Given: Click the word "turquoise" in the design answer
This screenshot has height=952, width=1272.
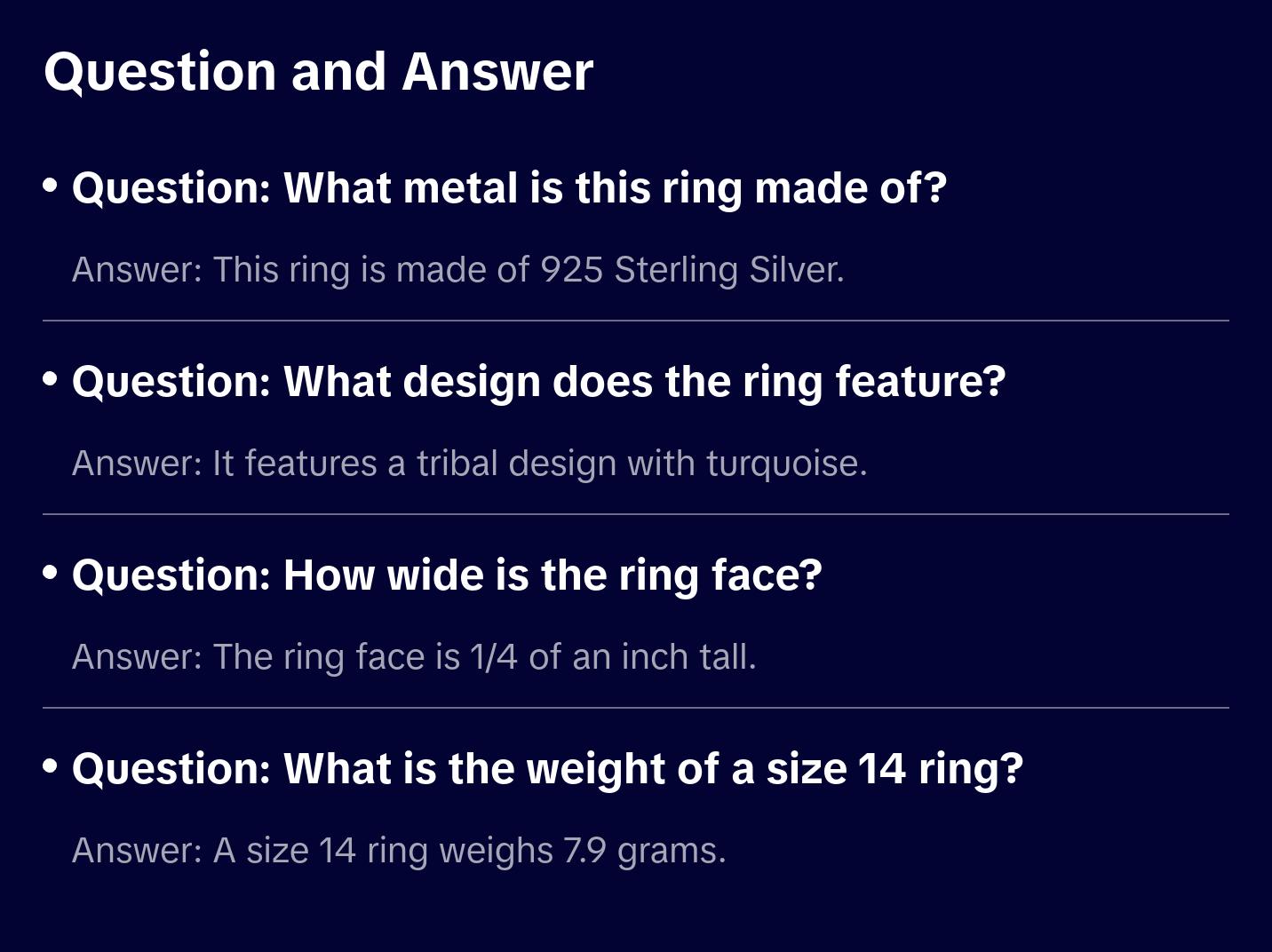Looking at the screenshot, I should (x=785, y=464).
